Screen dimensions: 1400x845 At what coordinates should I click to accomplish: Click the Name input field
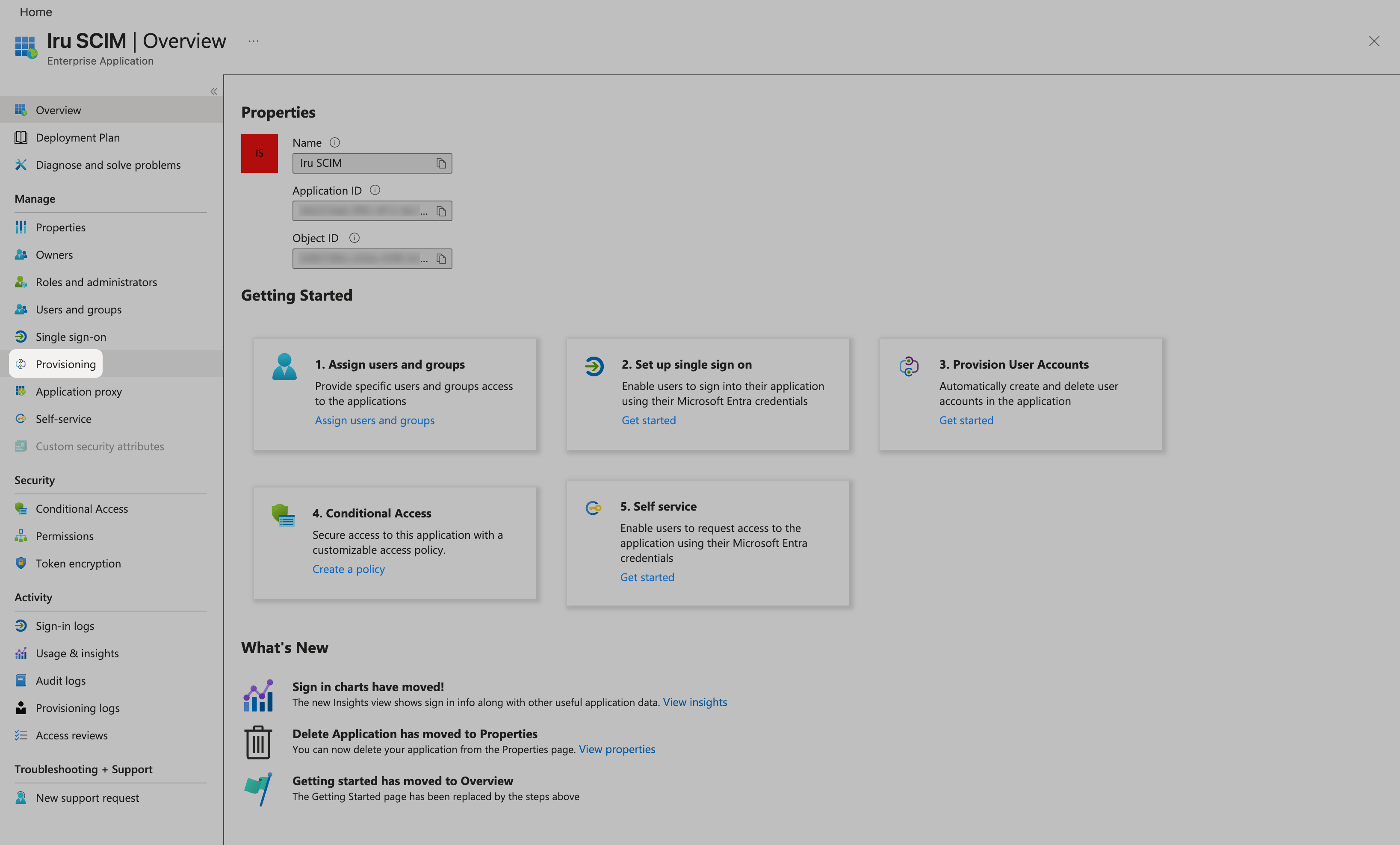[372, 163]
